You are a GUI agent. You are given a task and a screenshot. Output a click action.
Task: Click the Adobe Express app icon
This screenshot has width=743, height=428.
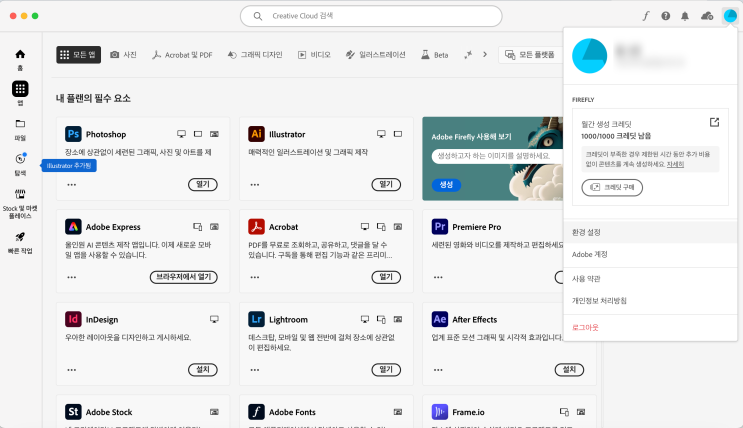click(73, 227)
